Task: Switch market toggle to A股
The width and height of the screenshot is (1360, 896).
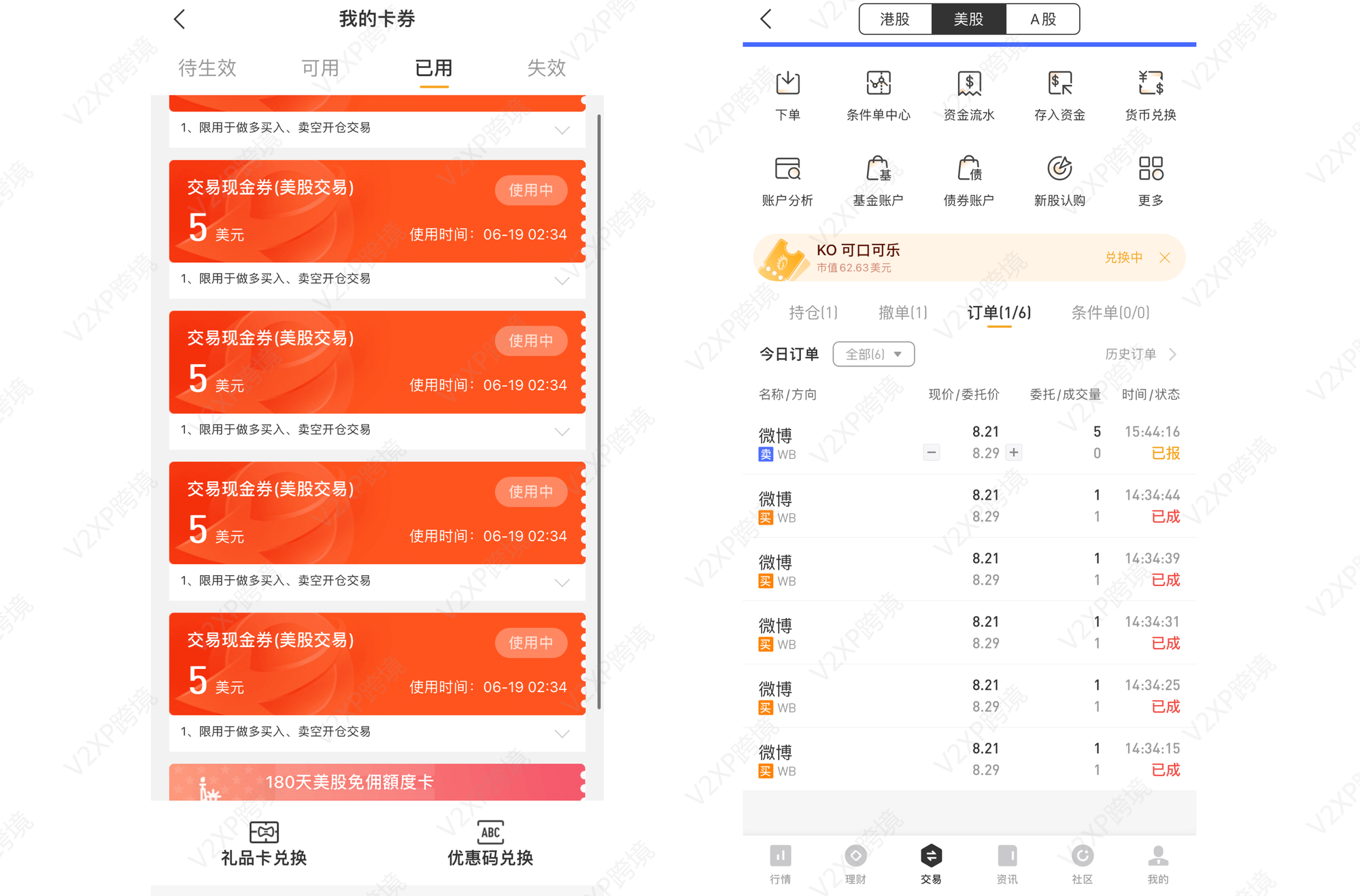Action: [1042, 19]
